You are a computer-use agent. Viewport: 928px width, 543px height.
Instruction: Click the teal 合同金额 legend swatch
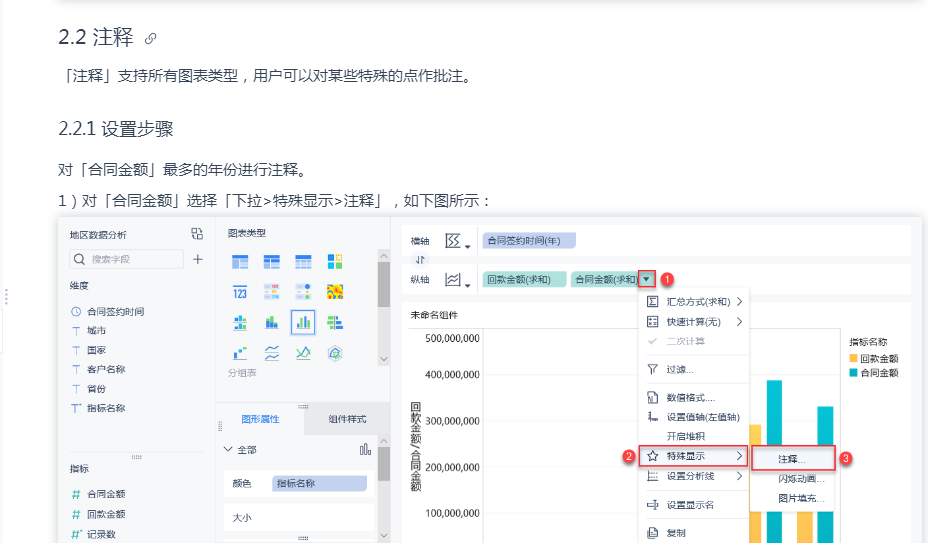point(853,372)
